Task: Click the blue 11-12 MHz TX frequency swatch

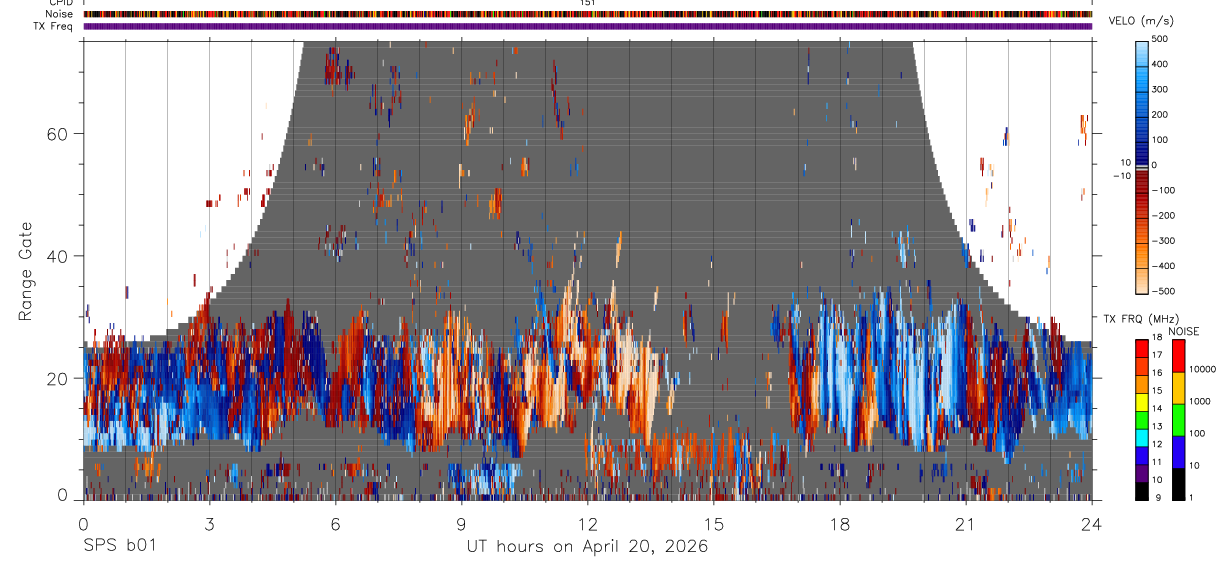Action: 1142,456
